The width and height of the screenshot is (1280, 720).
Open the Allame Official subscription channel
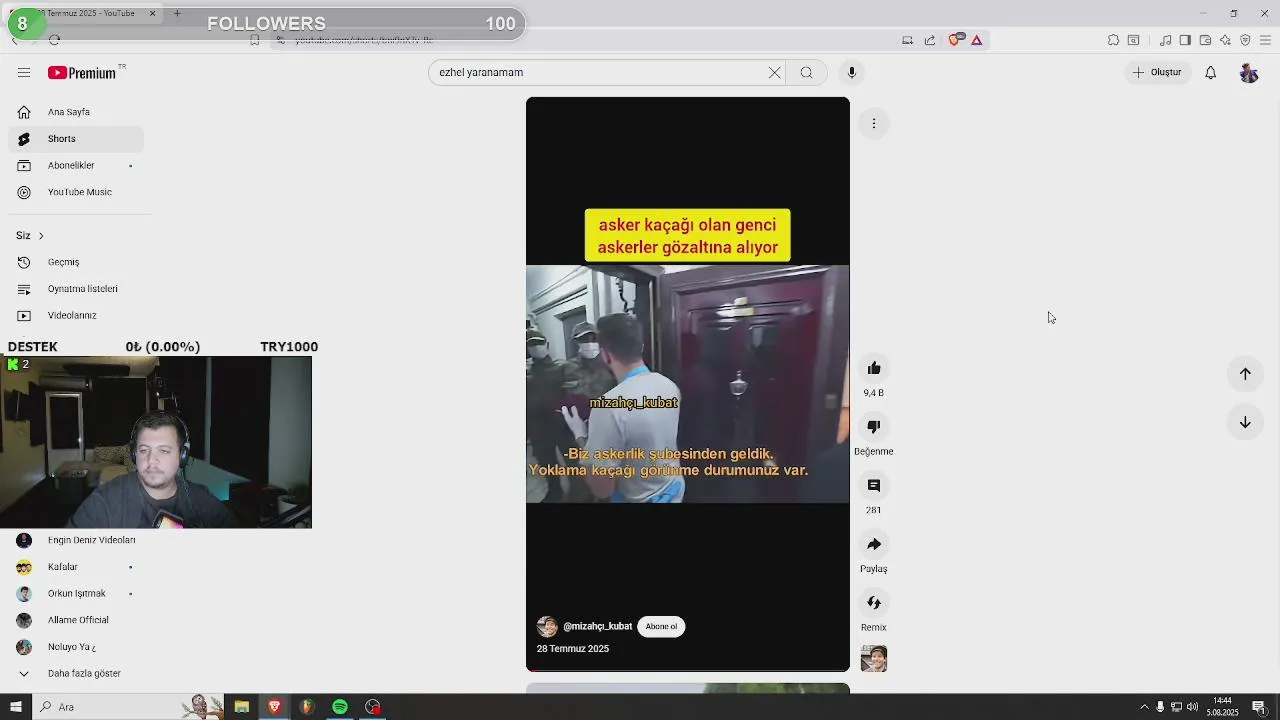(75, 620)
